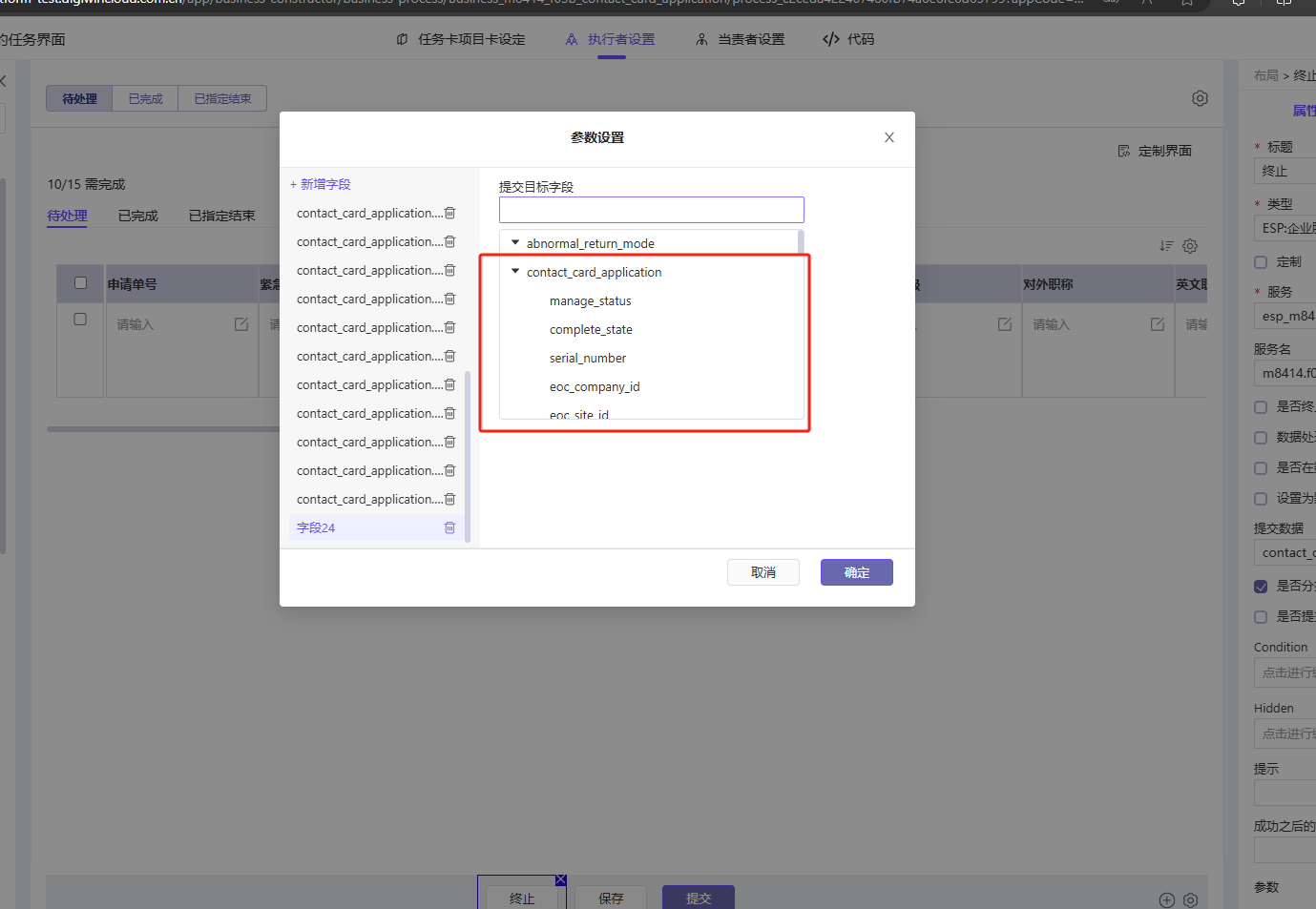Focus the 提交目标字段 input box

pyautogui.click(x=652, y=210)
